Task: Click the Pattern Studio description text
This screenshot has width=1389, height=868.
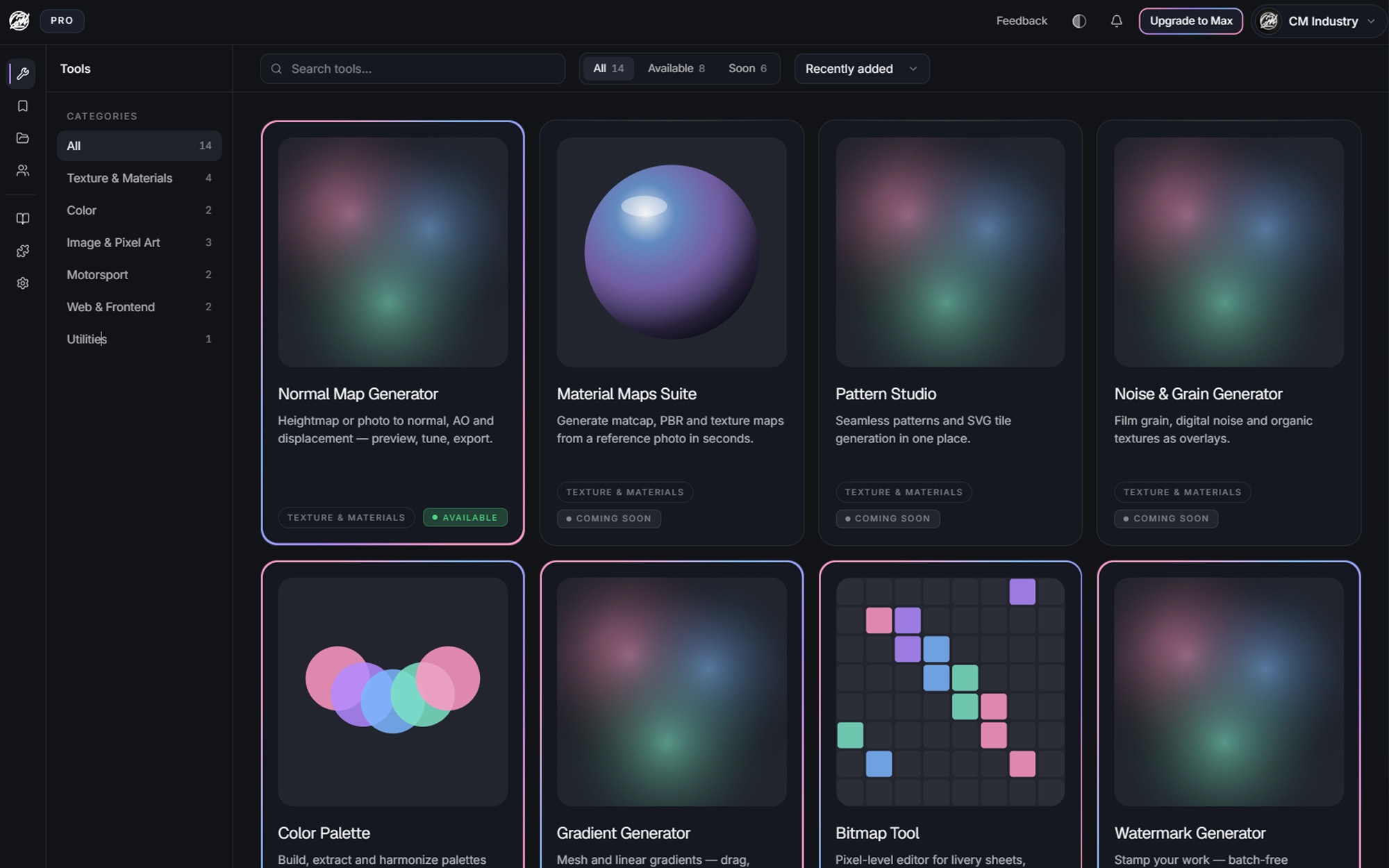Action: [923, 430]
